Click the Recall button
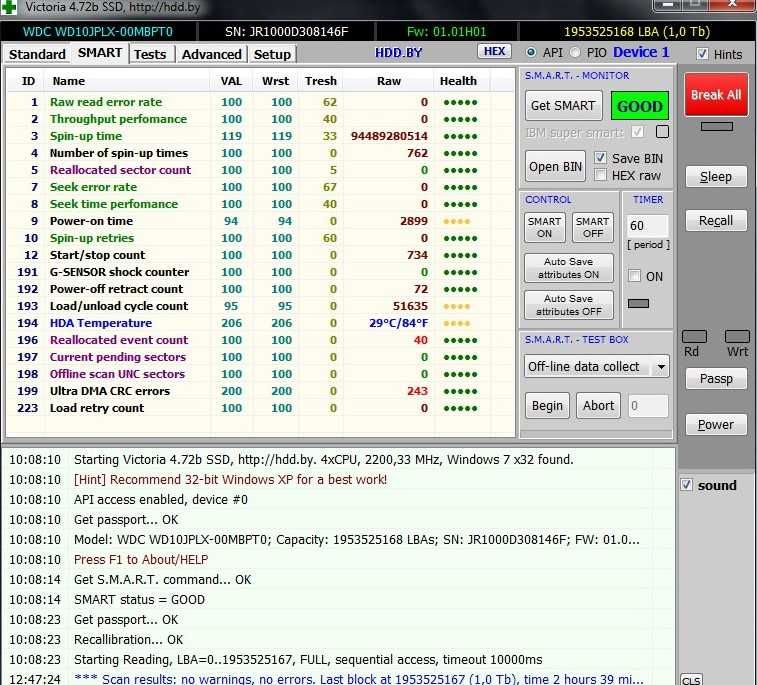This screenshot has height=685, width=757. pyautogui.click(x=716, y=221)
